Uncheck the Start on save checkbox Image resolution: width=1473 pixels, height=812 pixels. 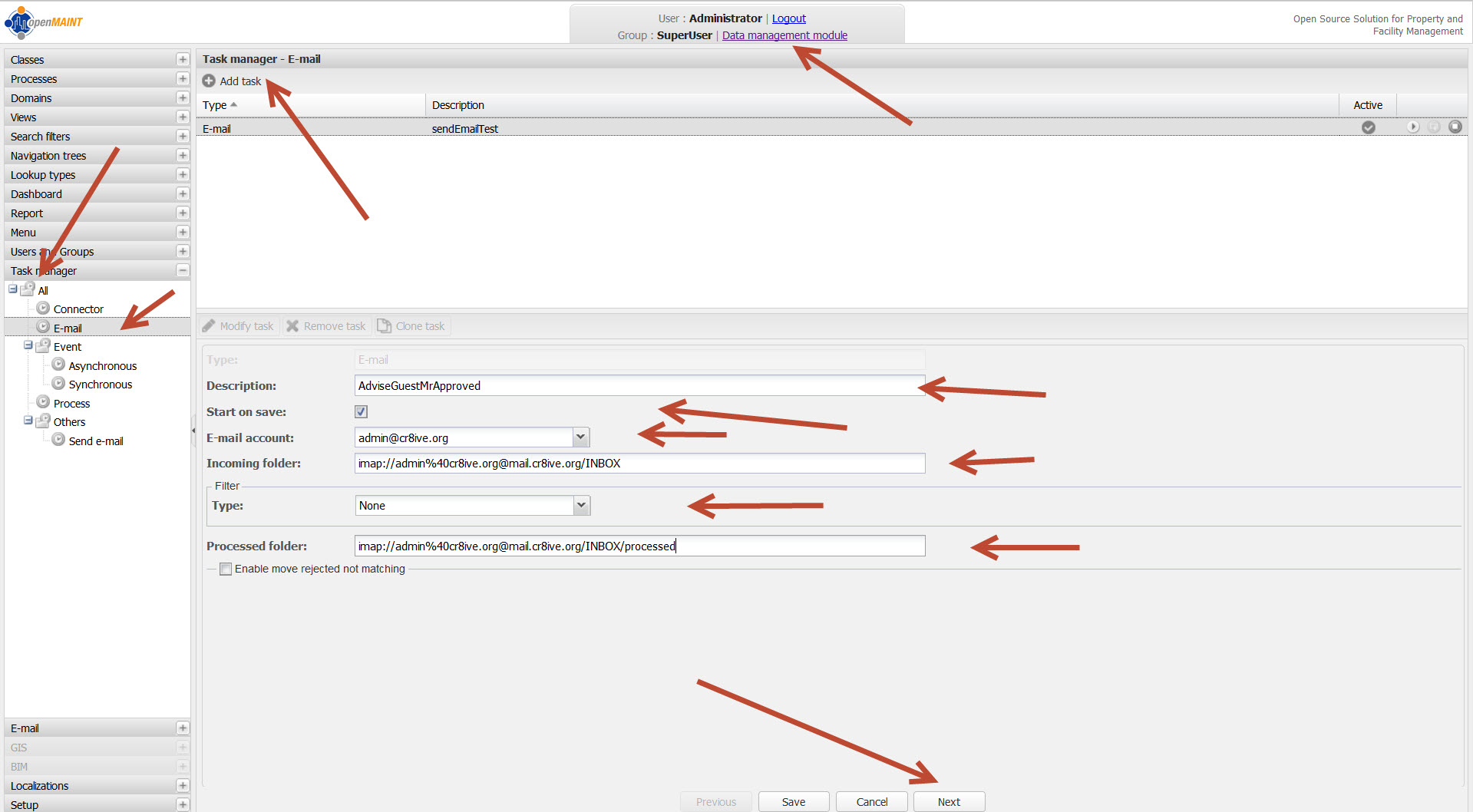tap(361, 412)
